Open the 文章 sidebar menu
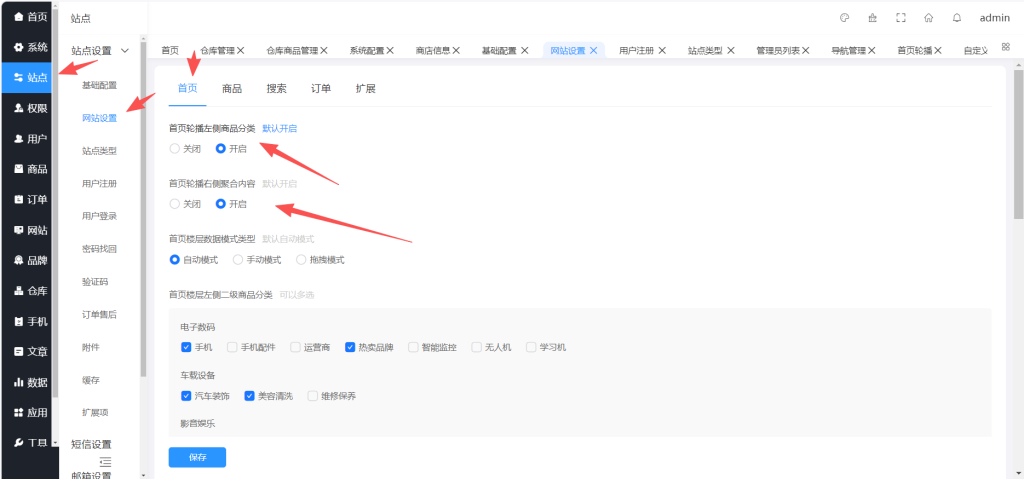Viewport: 1024px width, 479px height. 29,352
